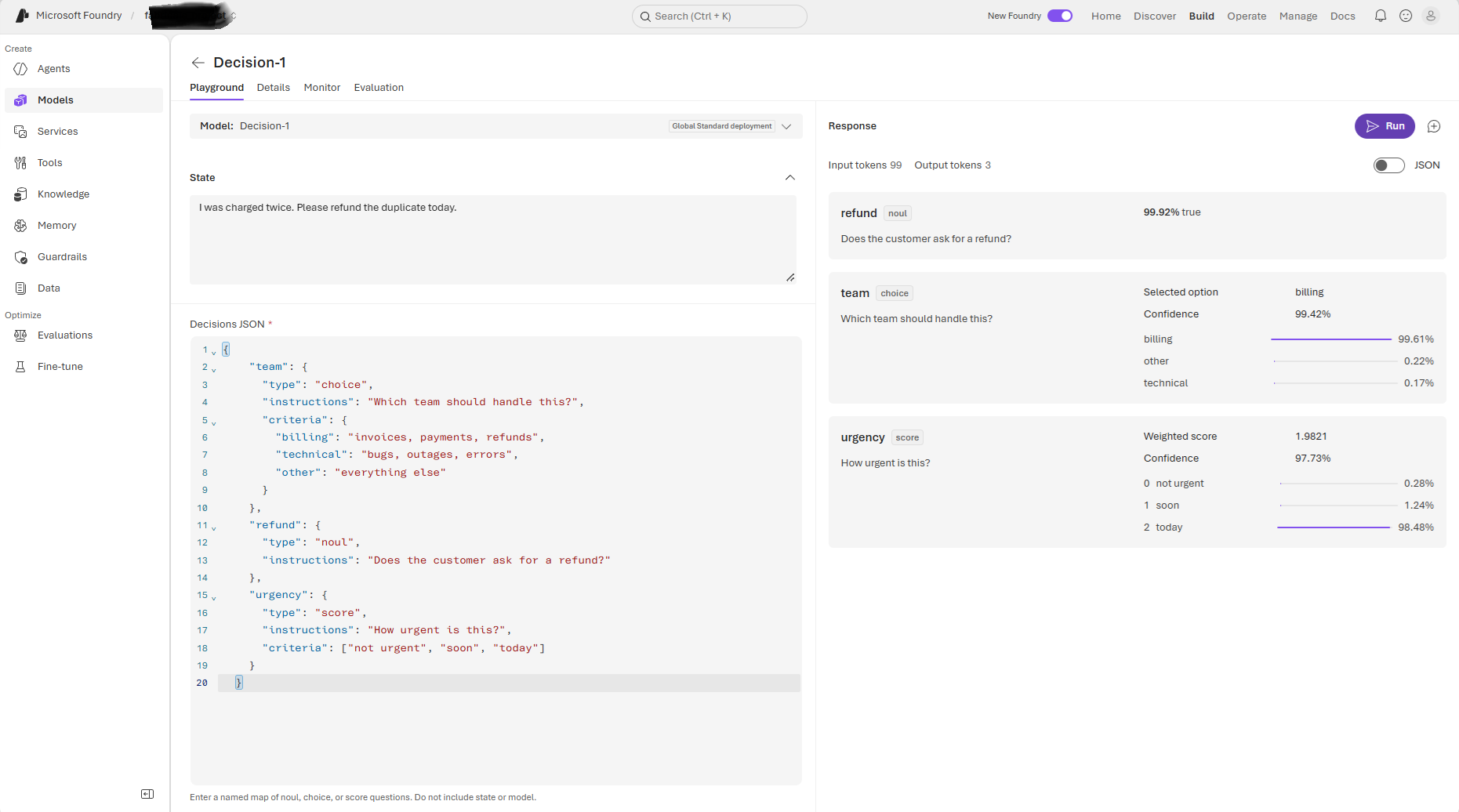
Task: Fold the "team" block at line 2
Action: (214, 369)
